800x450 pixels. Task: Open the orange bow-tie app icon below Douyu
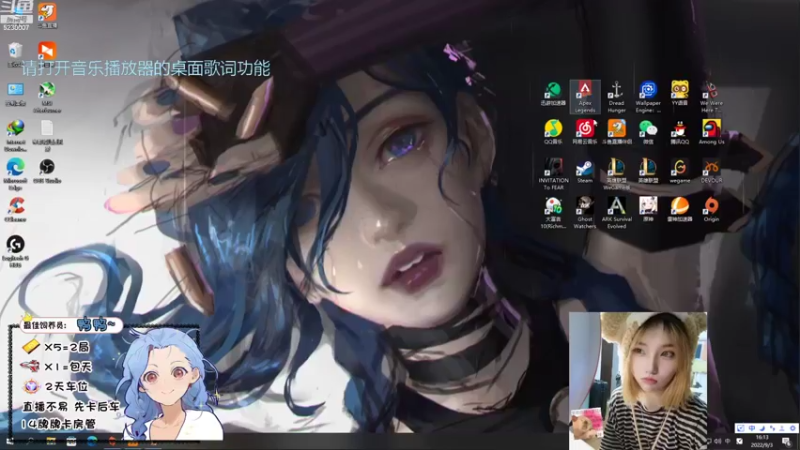(47, 51)
